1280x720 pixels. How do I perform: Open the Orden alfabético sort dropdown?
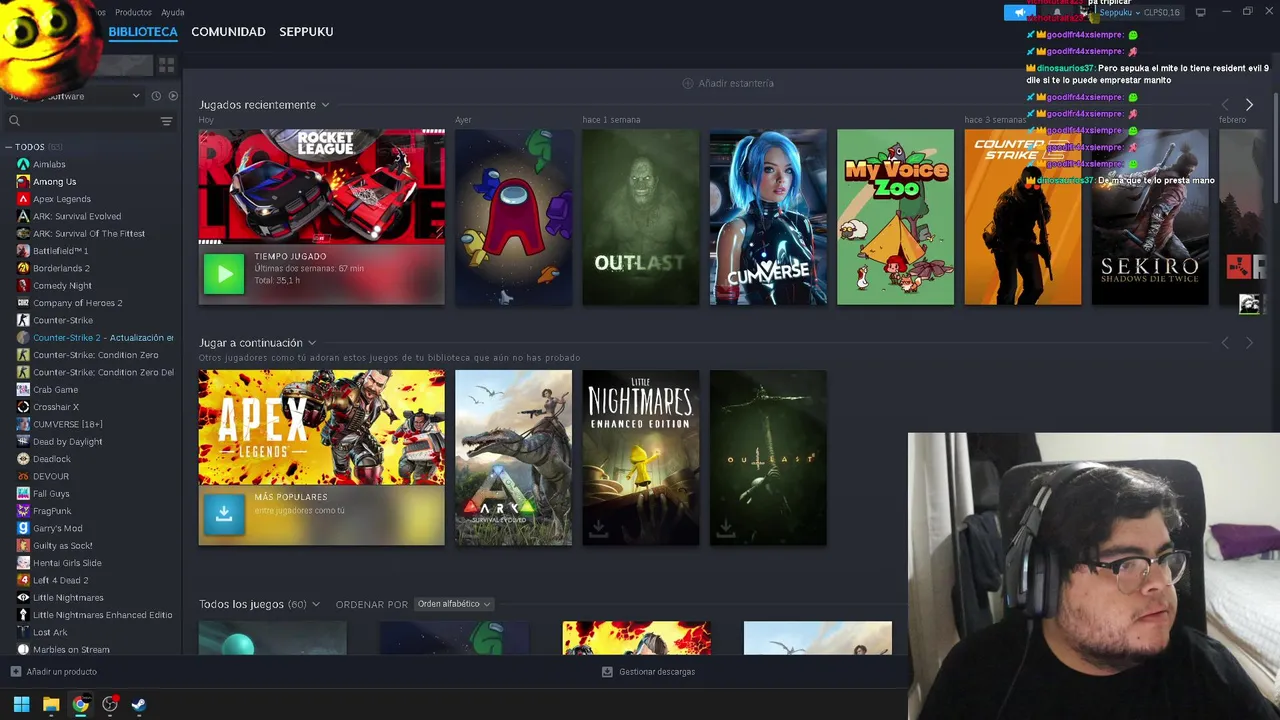(x=454, y=604)
